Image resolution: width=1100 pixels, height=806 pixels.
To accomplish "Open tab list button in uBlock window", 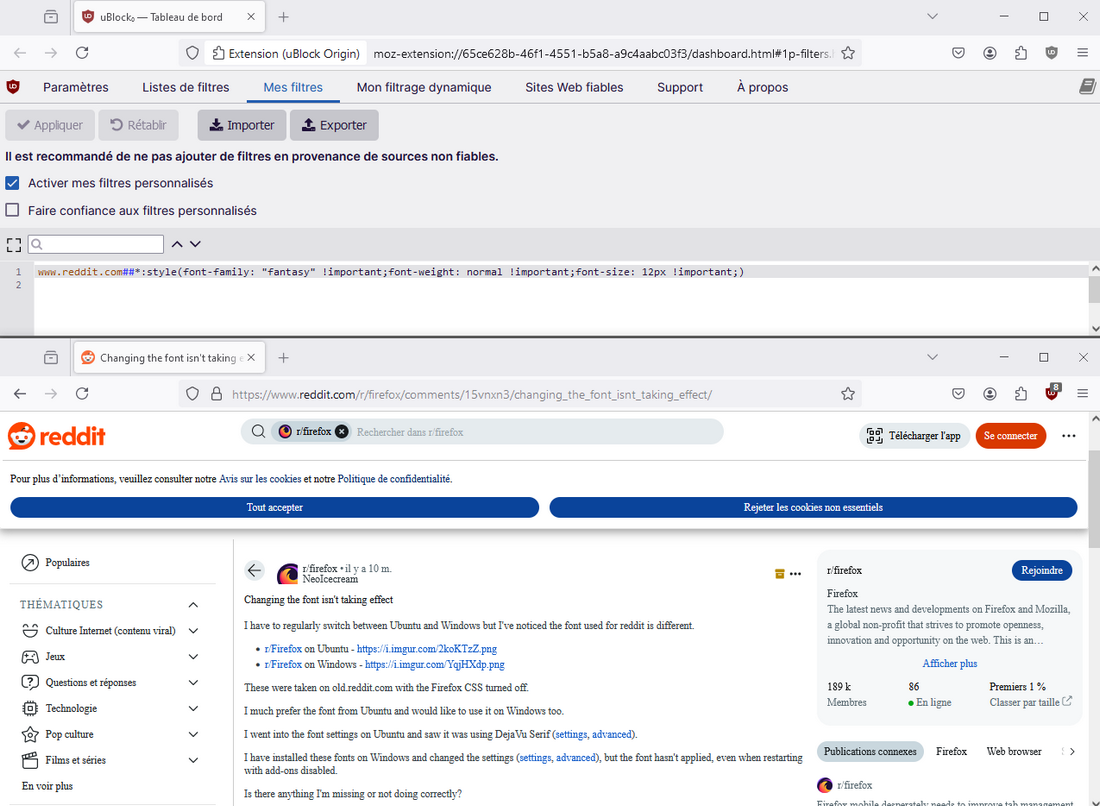I will point(932,16).
